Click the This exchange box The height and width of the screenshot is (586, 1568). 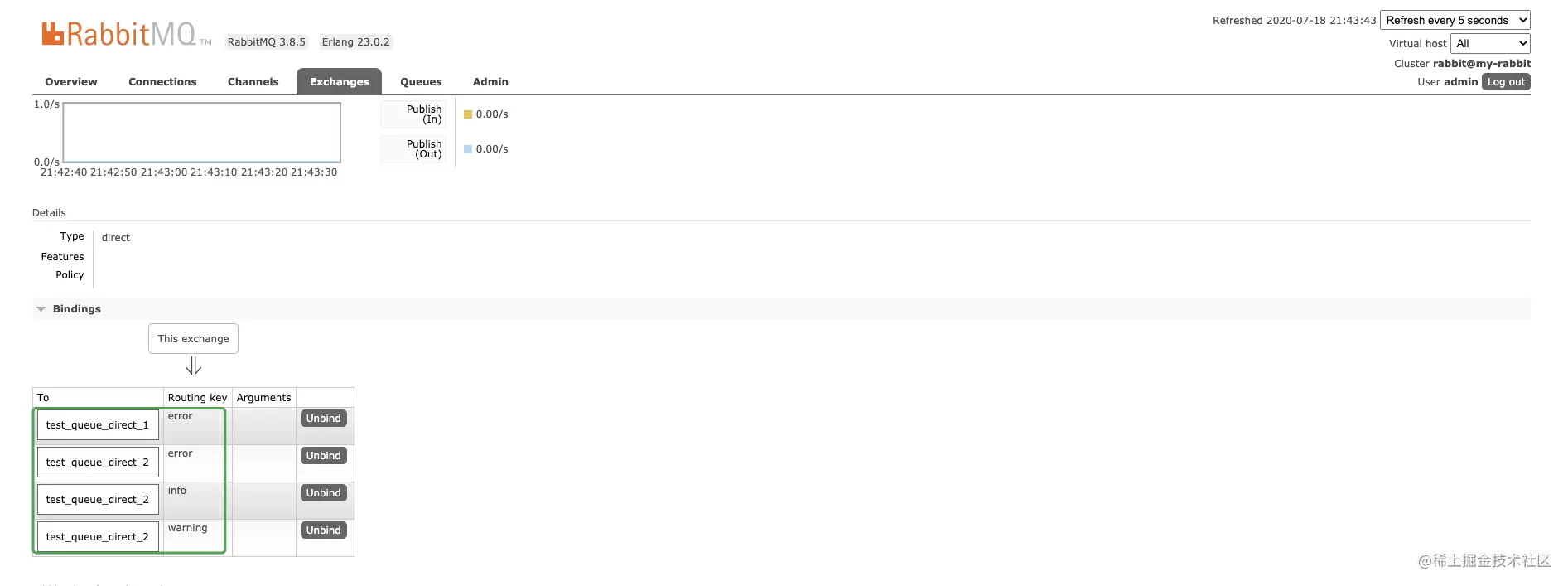tap(193, 339)
